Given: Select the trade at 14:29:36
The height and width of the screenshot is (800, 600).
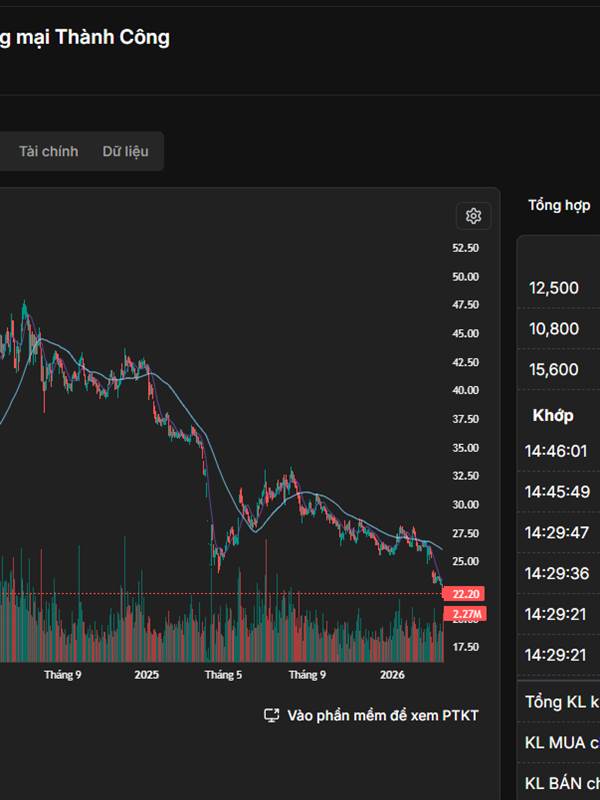Looking at the screenshot, I should coord(557,574).
